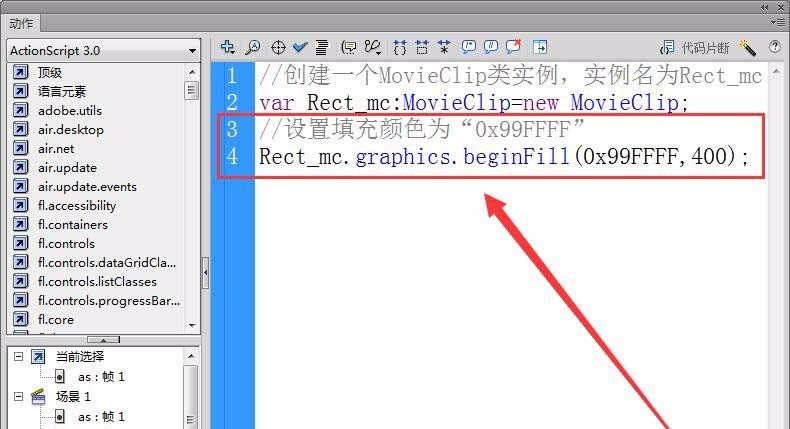
Task: Open the panel options menu icon
Action: [x=777, y=23]
